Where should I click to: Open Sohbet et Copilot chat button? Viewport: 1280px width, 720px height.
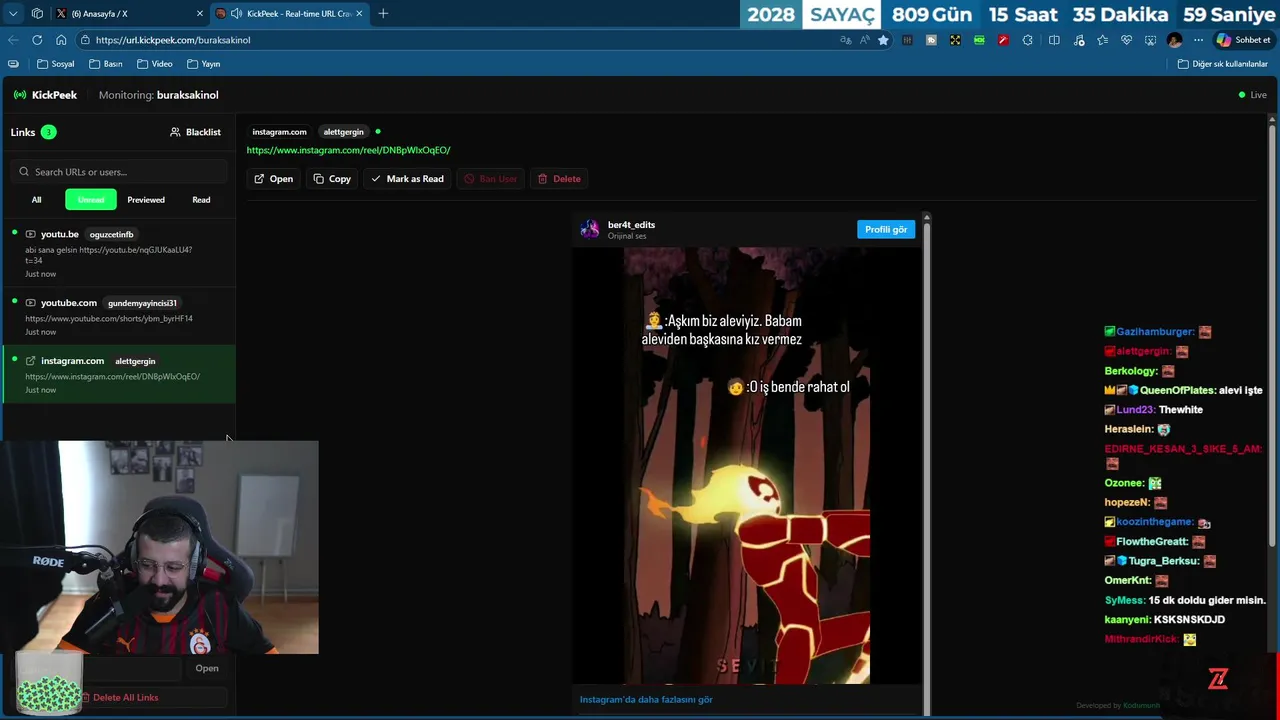pos(1243,40)
